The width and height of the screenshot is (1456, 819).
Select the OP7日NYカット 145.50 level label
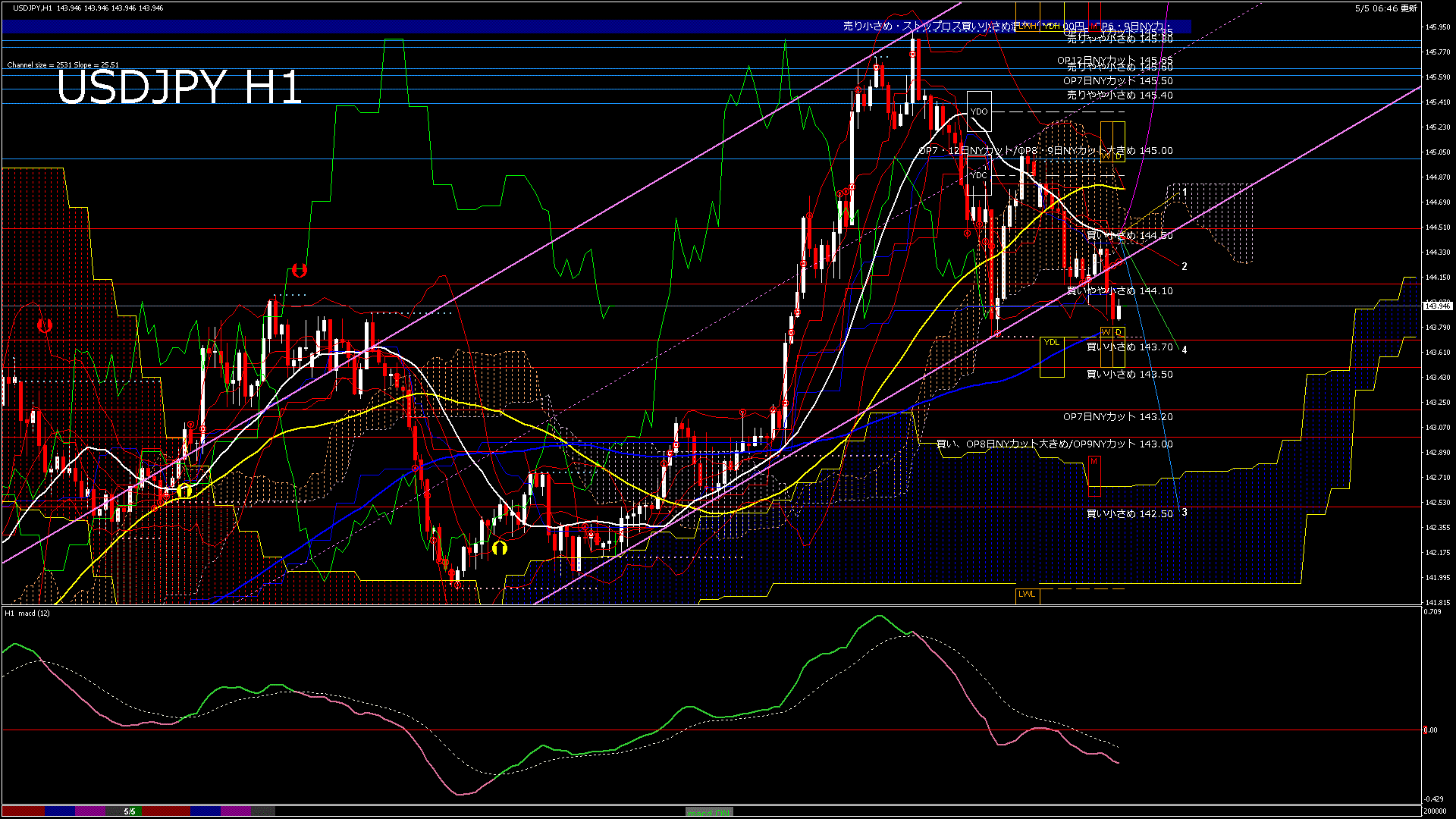pyautogui.click(x=1118, y=81)
